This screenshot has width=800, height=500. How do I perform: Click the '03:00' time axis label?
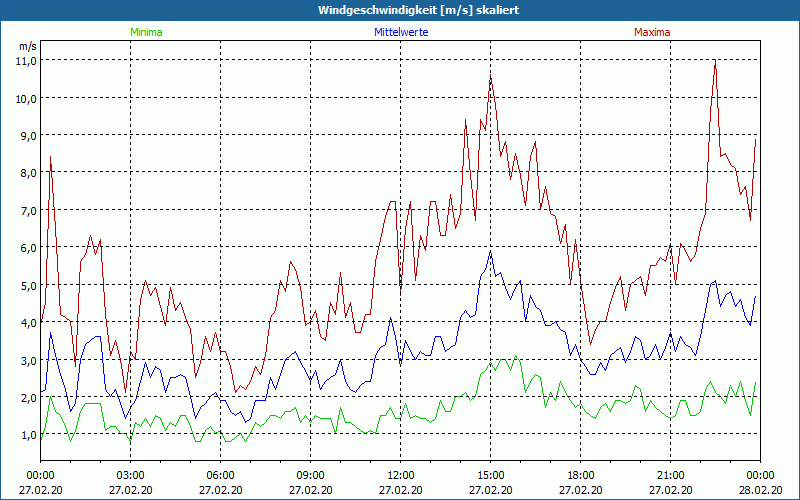(131, 476)
